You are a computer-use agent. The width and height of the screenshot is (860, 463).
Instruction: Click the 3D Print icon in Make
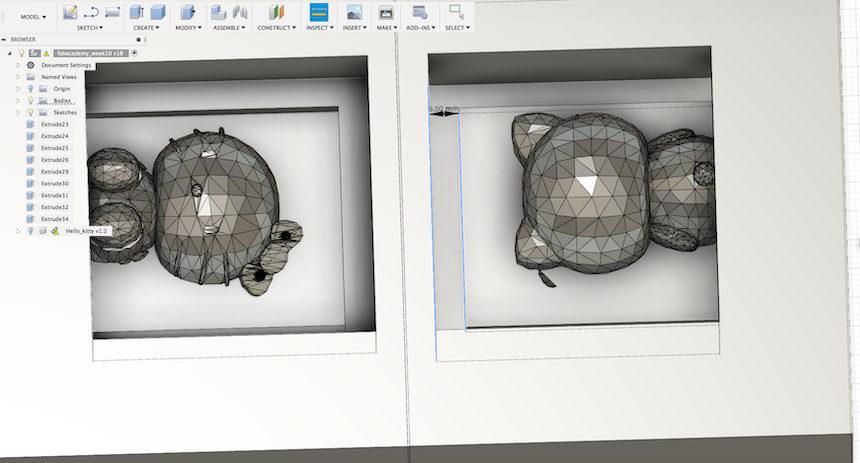point(386,12)
